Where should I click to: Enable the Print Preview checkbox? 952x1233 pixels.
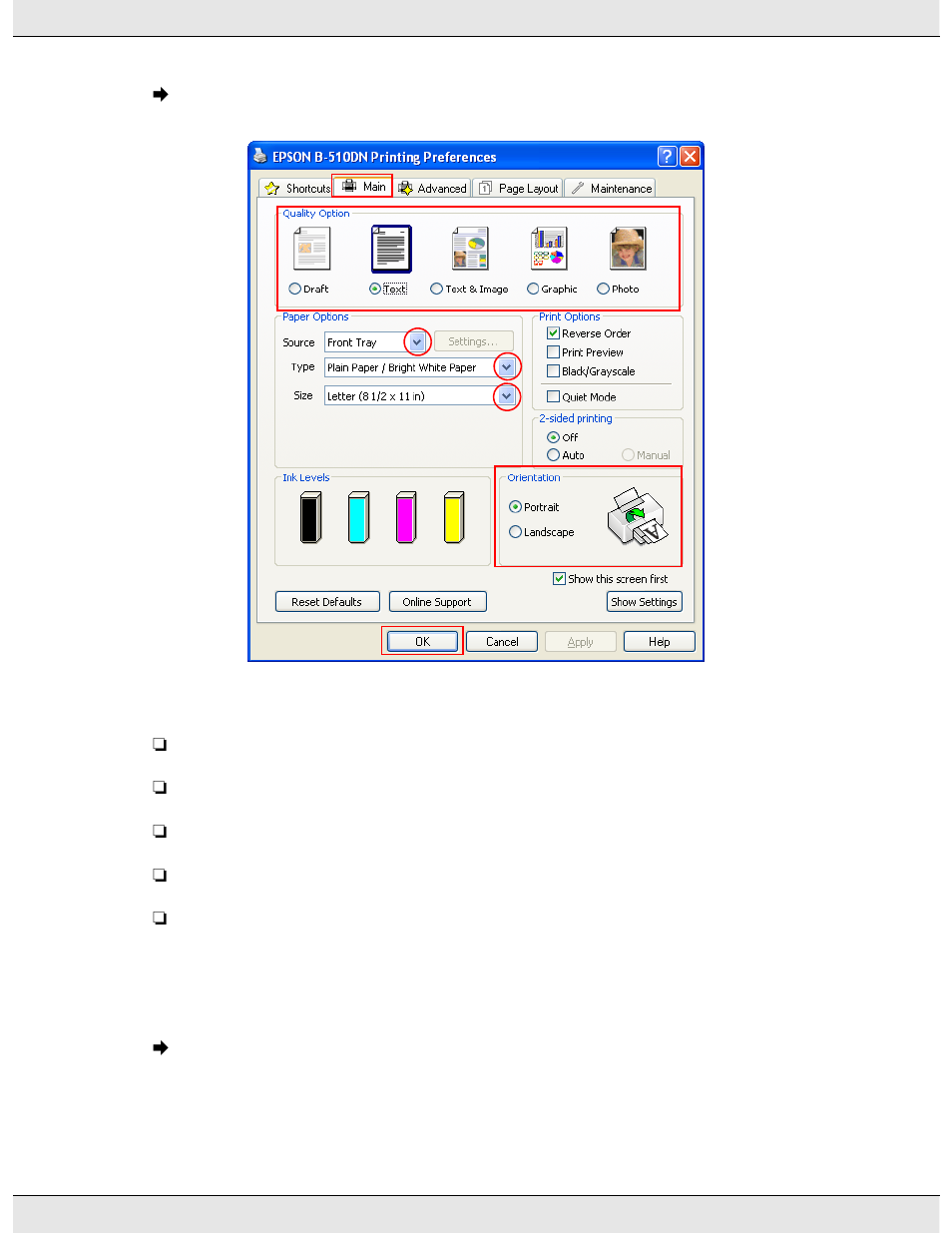pyautogui.click(x=553, y=352)
